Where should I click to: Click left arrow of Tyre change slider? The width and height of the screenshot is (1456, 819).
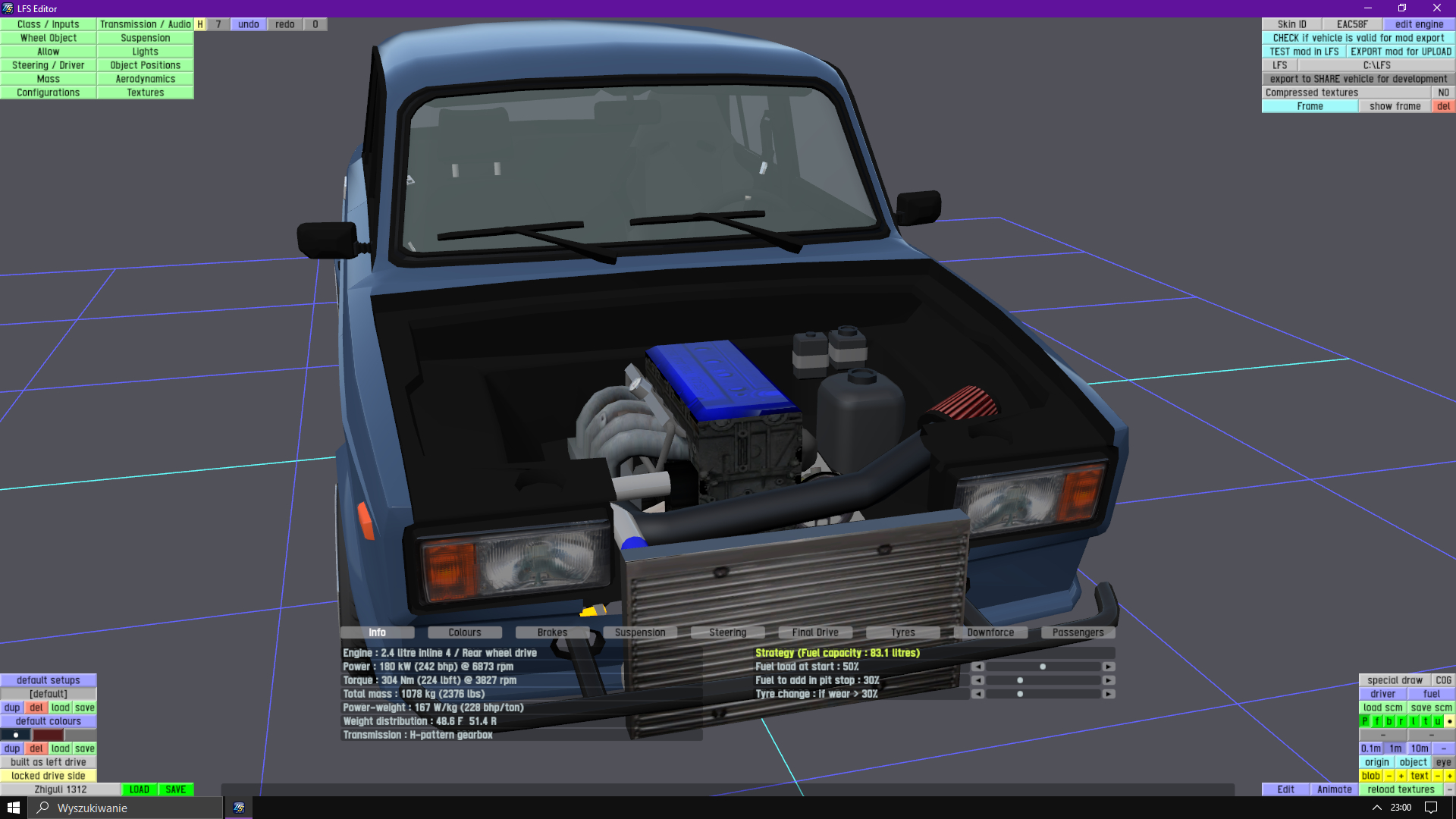click(978, 694)
